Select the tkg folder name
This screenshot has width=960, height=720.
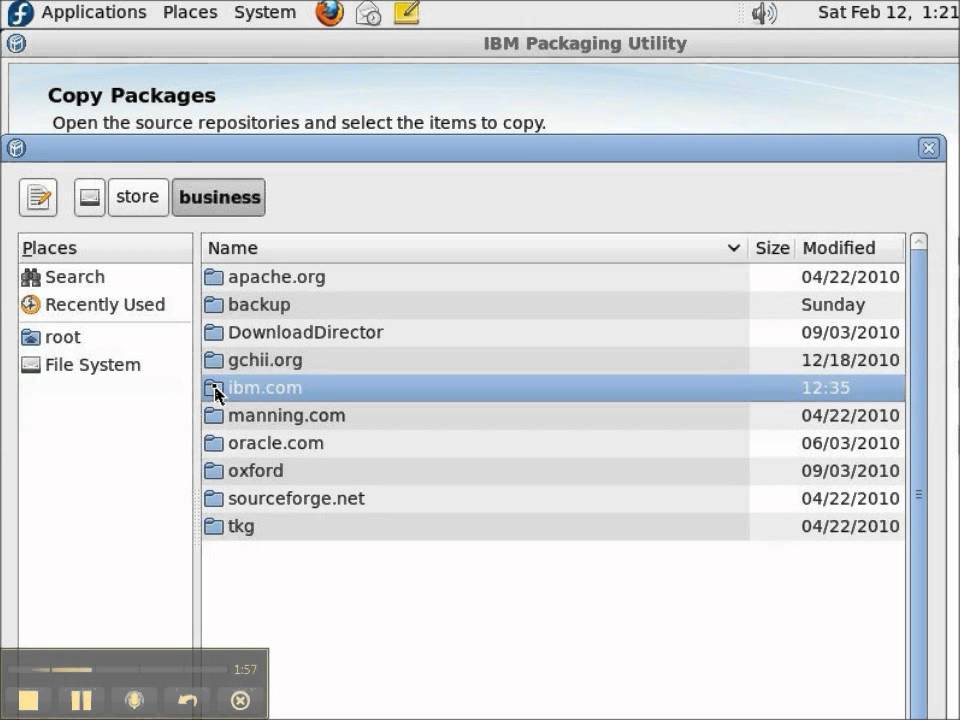click(241, 527)
